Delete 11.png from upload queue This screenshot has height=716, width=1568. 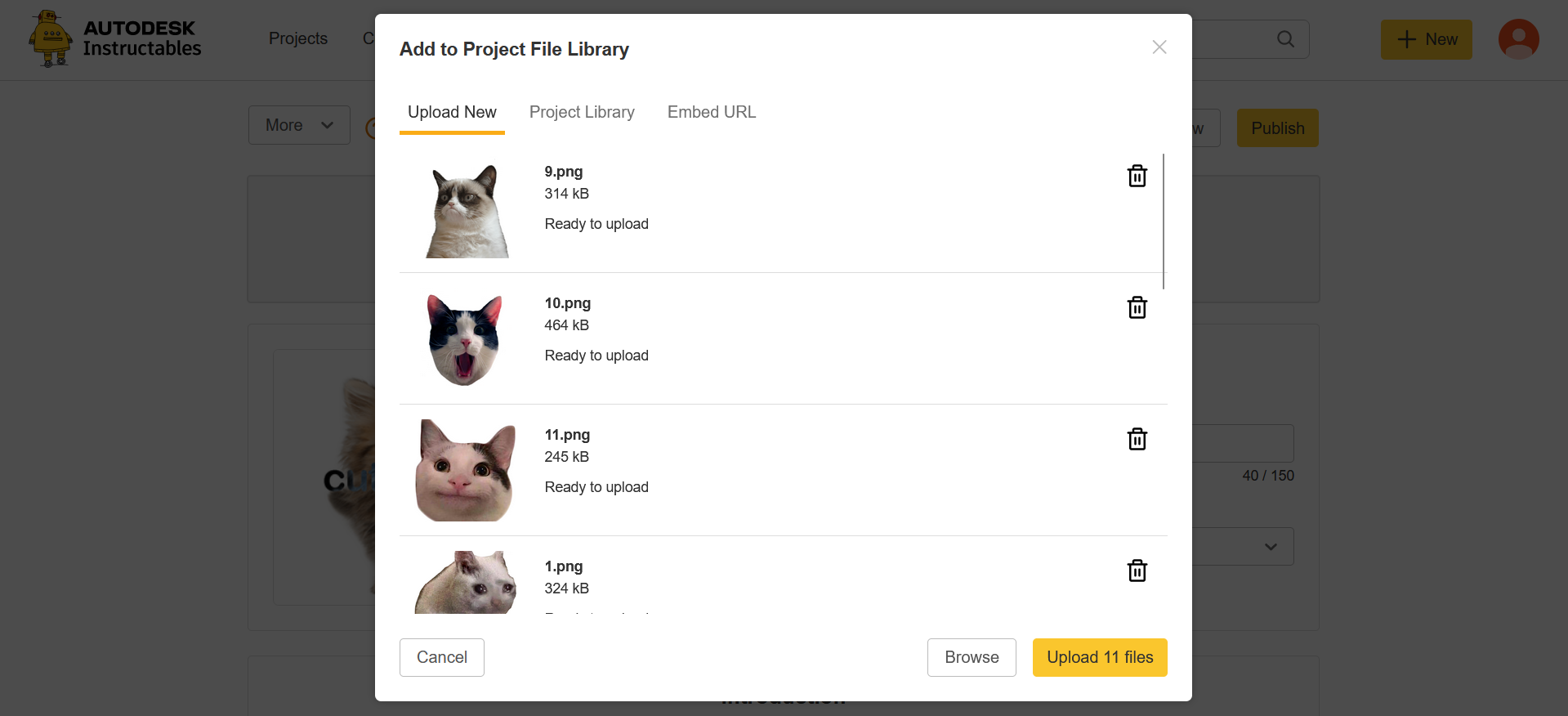pyautogui.click(x=1137, y=439)
